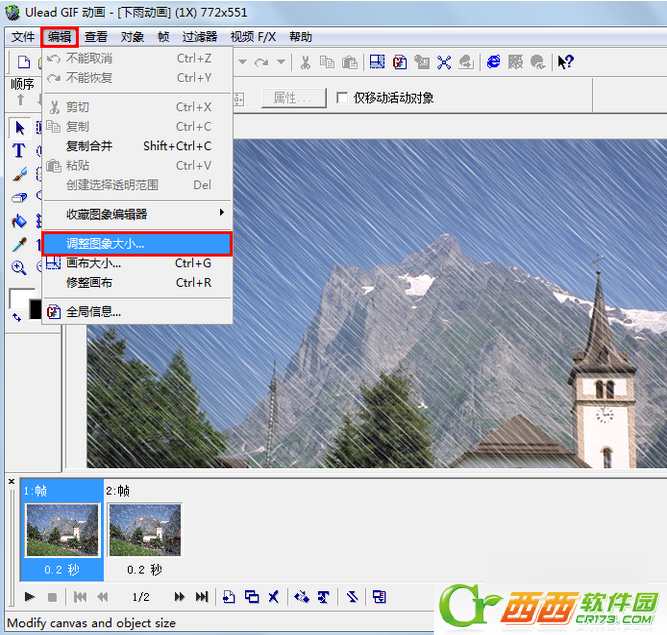The image size is (667, 635).
Task: Click the background black color swatch
Action: (x=35, y=309)
